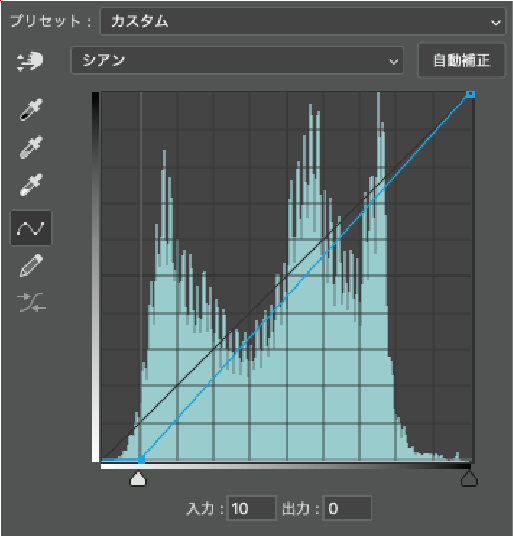Click the smooth curve values icon

31,303
